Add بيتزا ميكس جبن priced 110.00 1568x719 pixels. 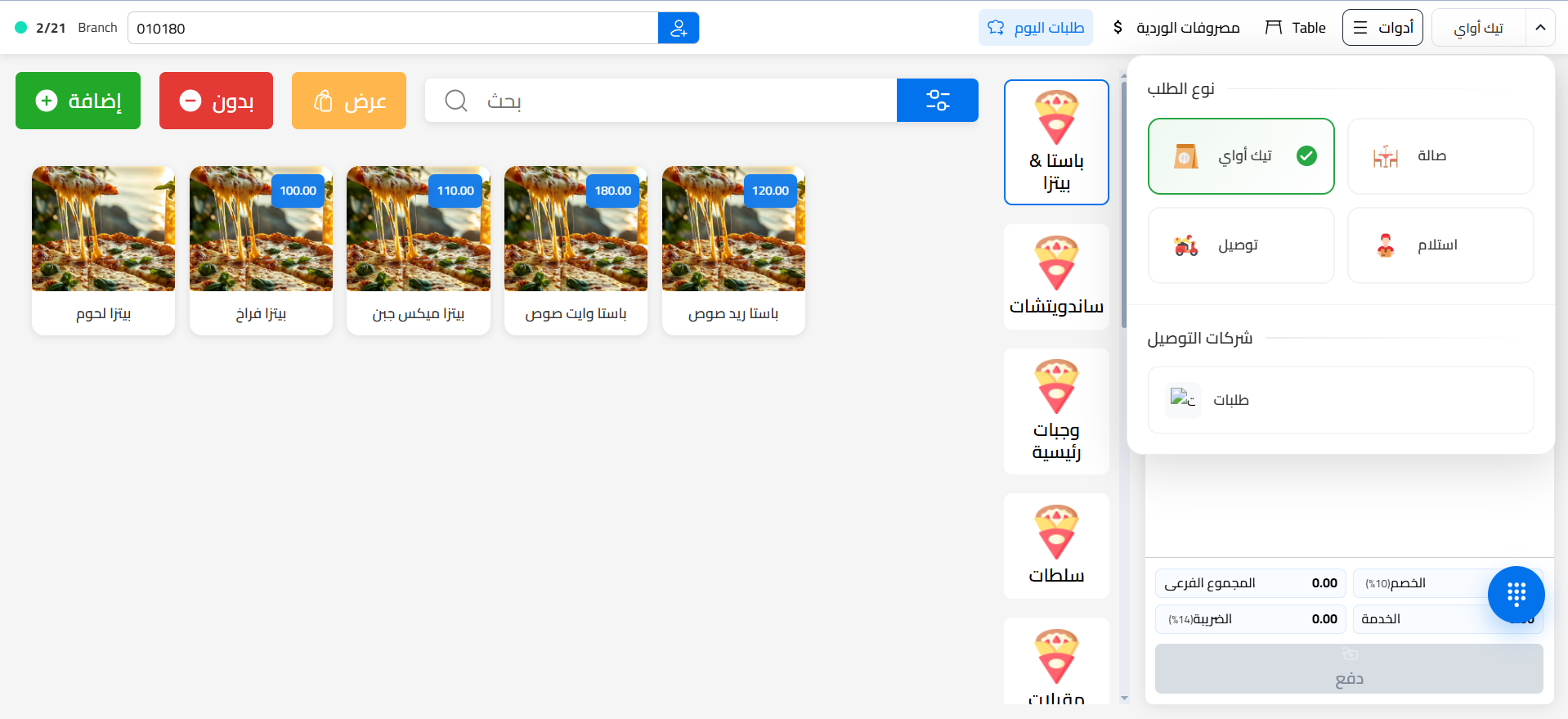(x=419, y=250)
